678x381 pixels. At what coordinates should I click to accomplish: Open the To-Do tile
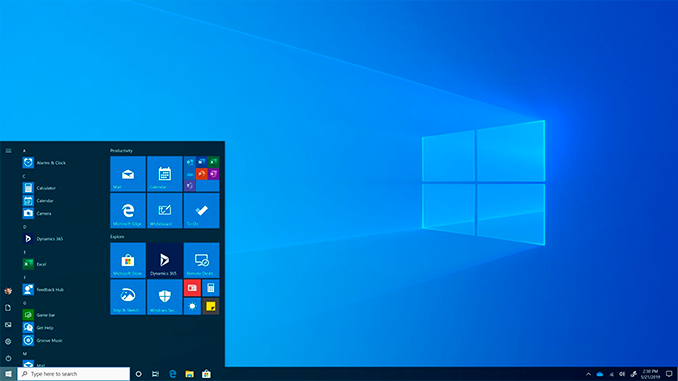click(201, 211)
